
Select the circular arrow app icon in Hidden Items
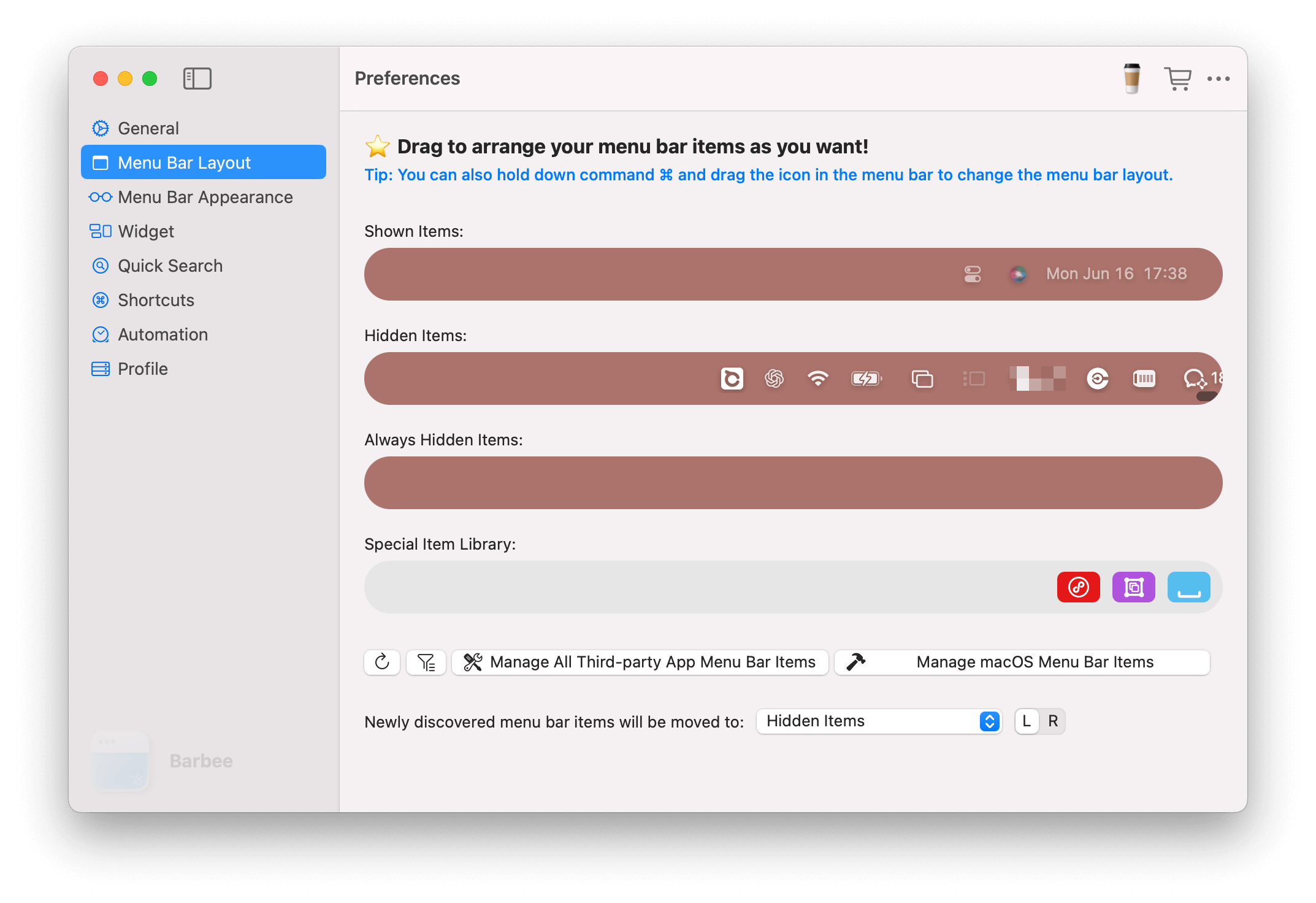tap(1097, 378)
